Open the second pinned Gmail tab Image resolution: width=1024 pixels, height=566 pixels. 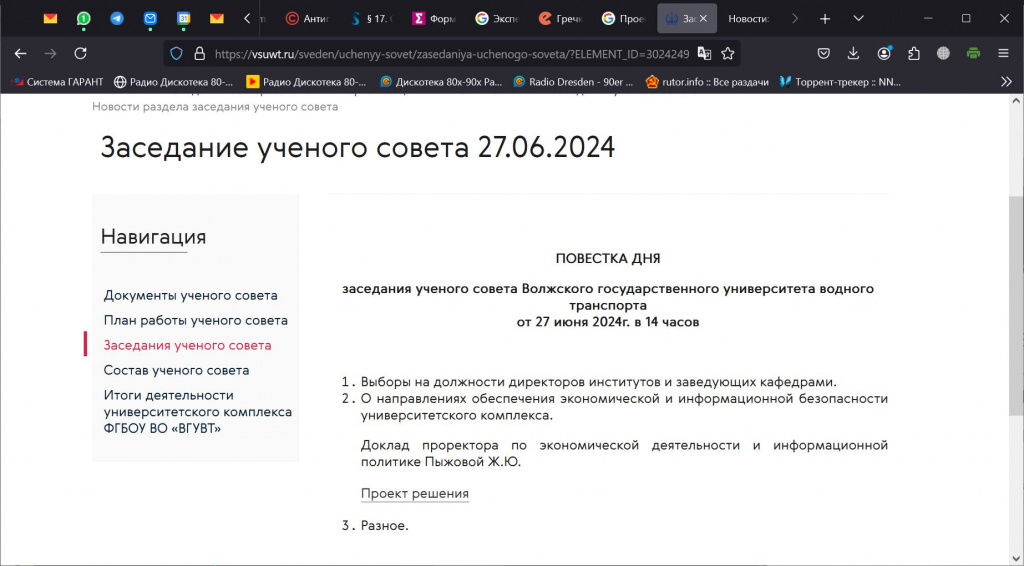click(x=217, y=18)
